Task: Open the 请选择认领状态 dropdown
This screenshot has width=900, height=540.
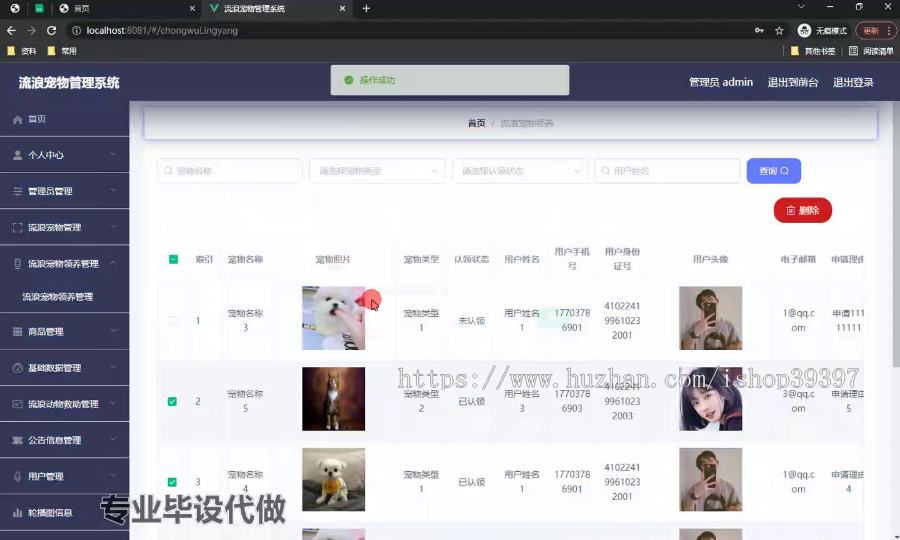Action: (520, 171)
